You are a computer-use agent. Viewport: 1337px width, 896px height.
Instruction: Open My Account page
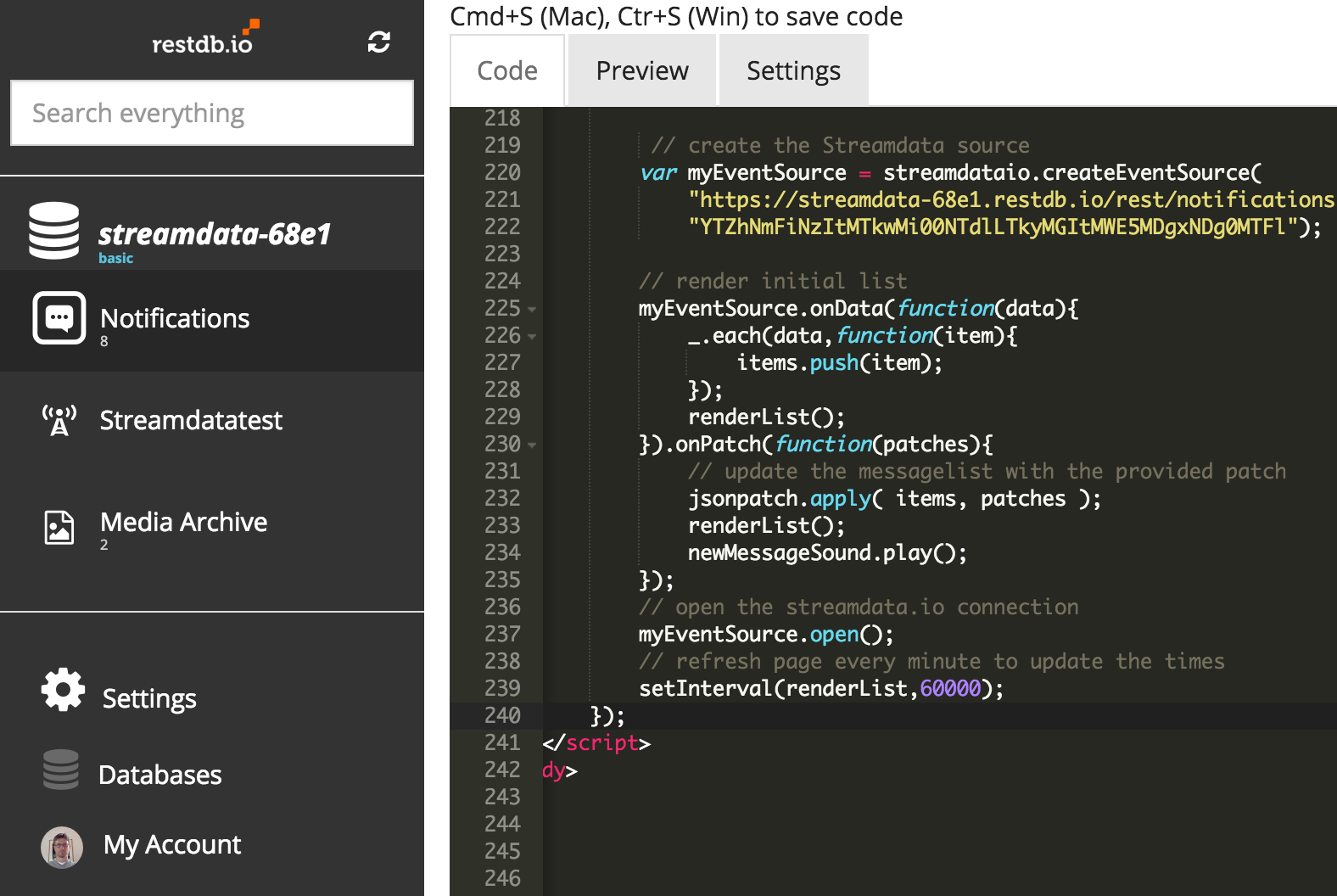coord(172,845)
